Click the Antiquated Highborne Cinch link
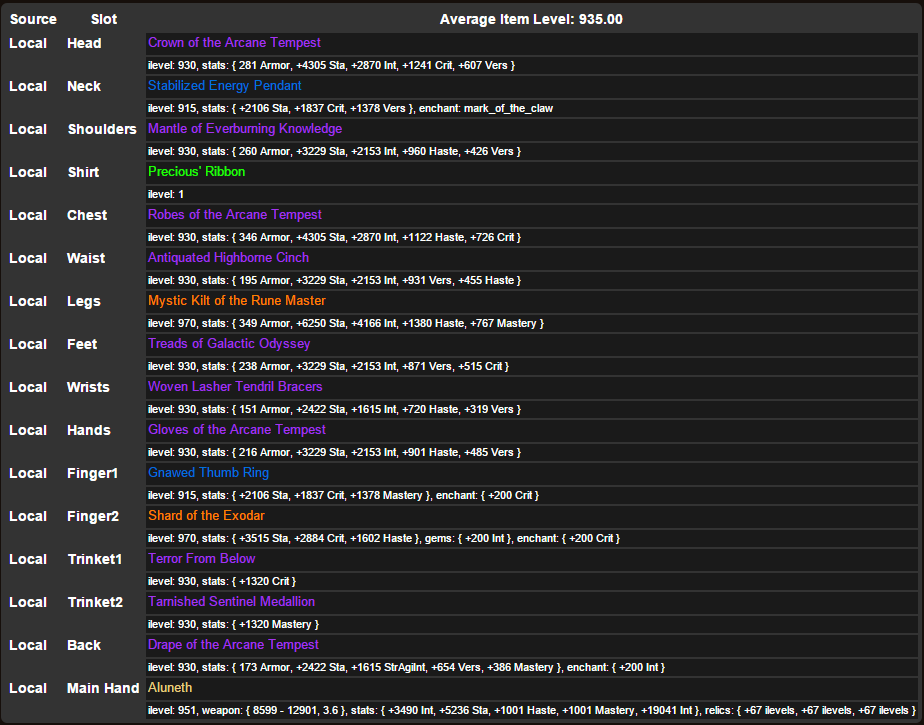924x725 pixels. 228,258
